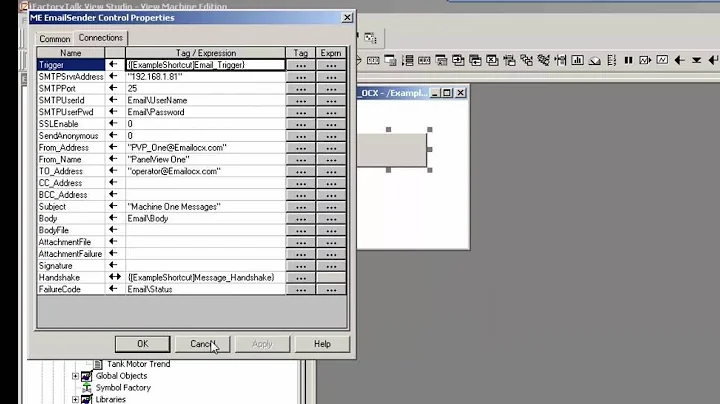Select the EmailSender ActiveX object in display
720x404 pixels.
click(392, 150)
